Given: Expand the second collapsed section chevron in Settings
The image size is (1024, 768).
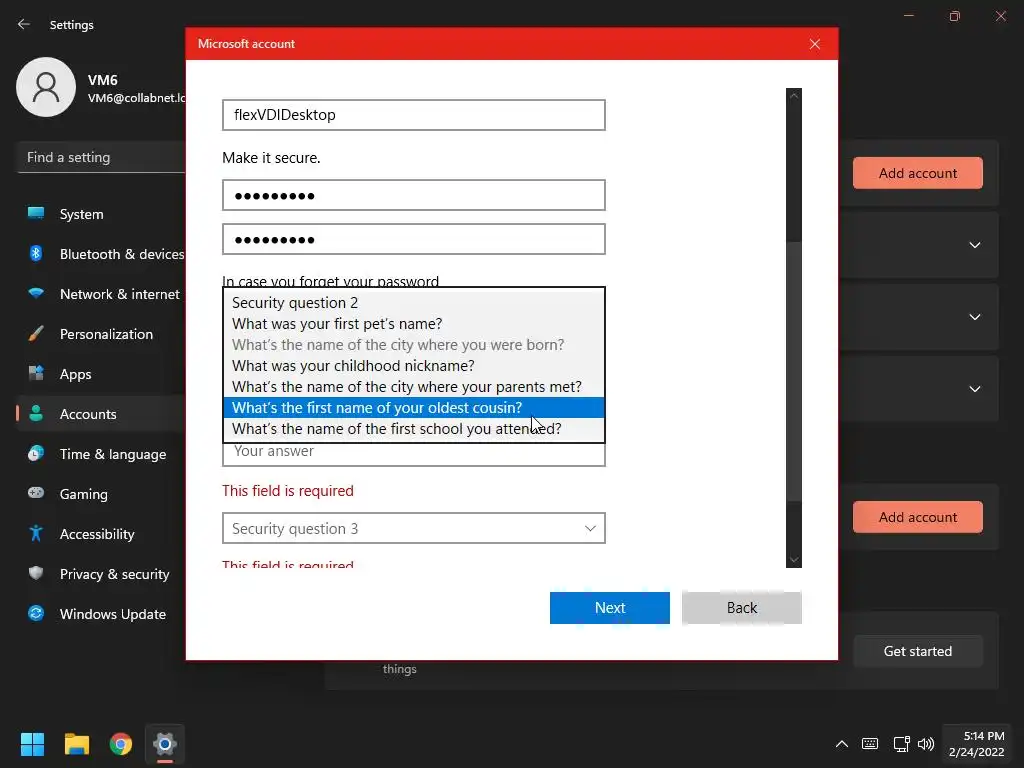Looking at the screenshot, I should [x=974, y=317].
